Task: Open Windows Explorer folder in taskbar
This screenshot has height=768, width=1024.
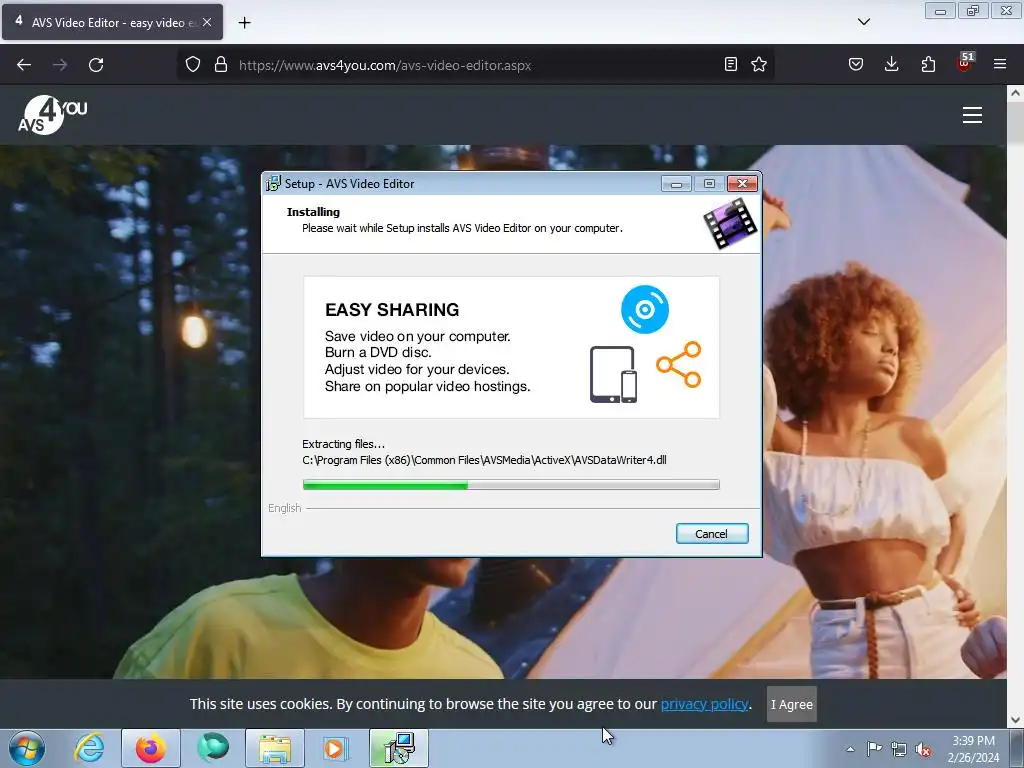Action: pyautogui.click(x=275, y=748)
